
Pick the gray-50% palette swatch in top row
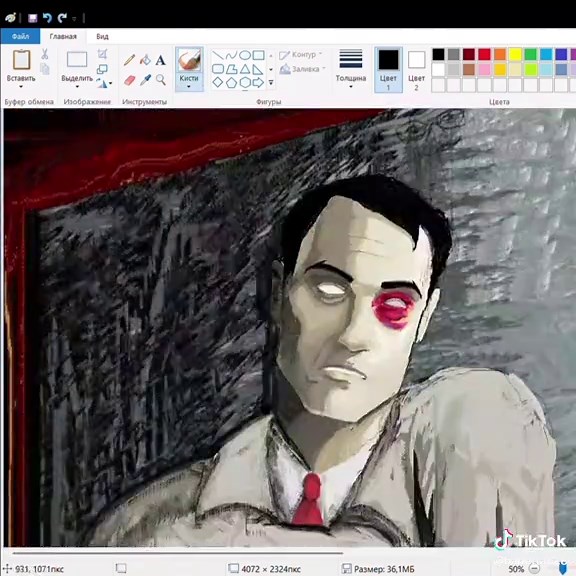[453, 54]
